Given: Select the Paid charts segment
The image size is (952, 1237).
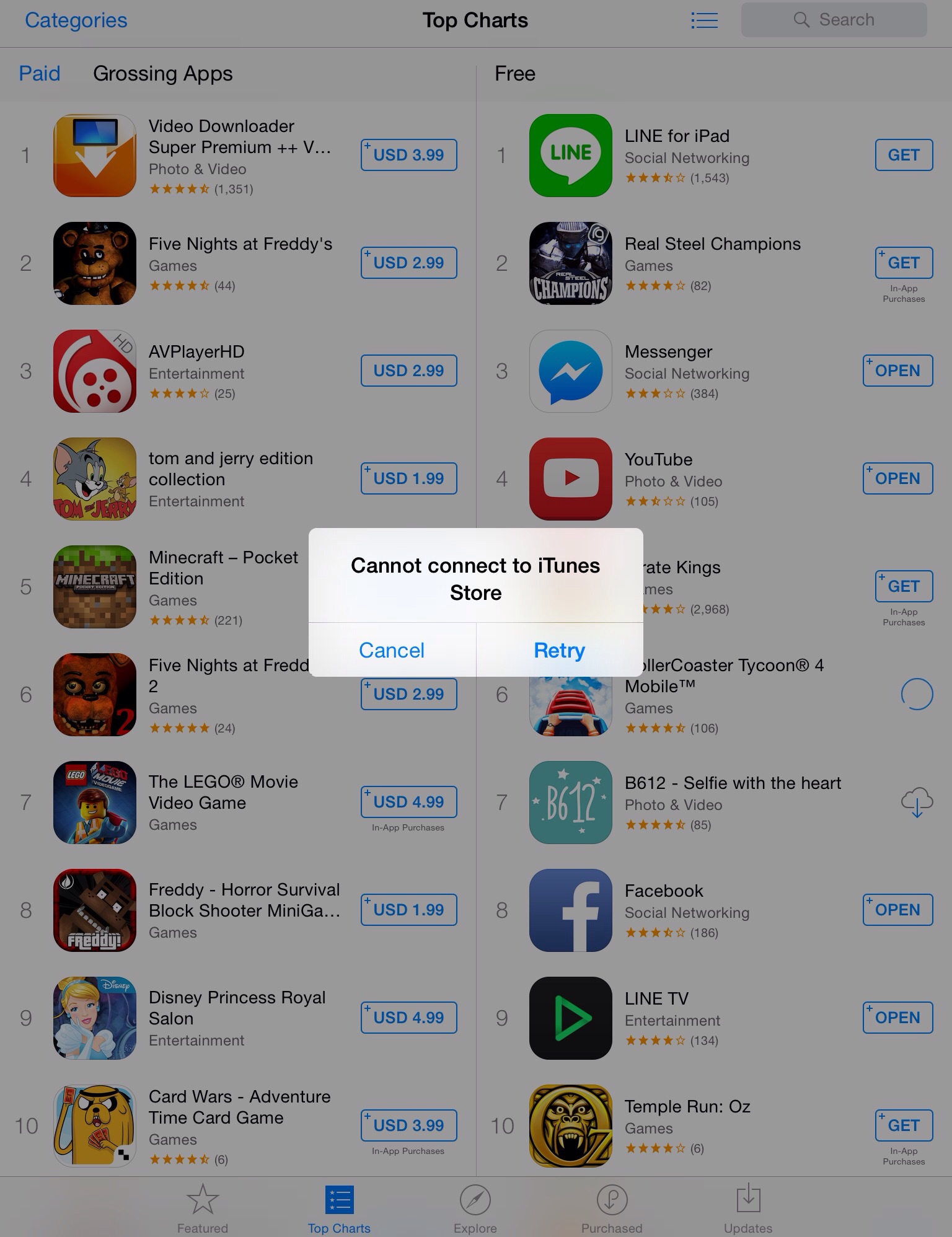Looking at the screenshot, I should [x=40, y=74].
